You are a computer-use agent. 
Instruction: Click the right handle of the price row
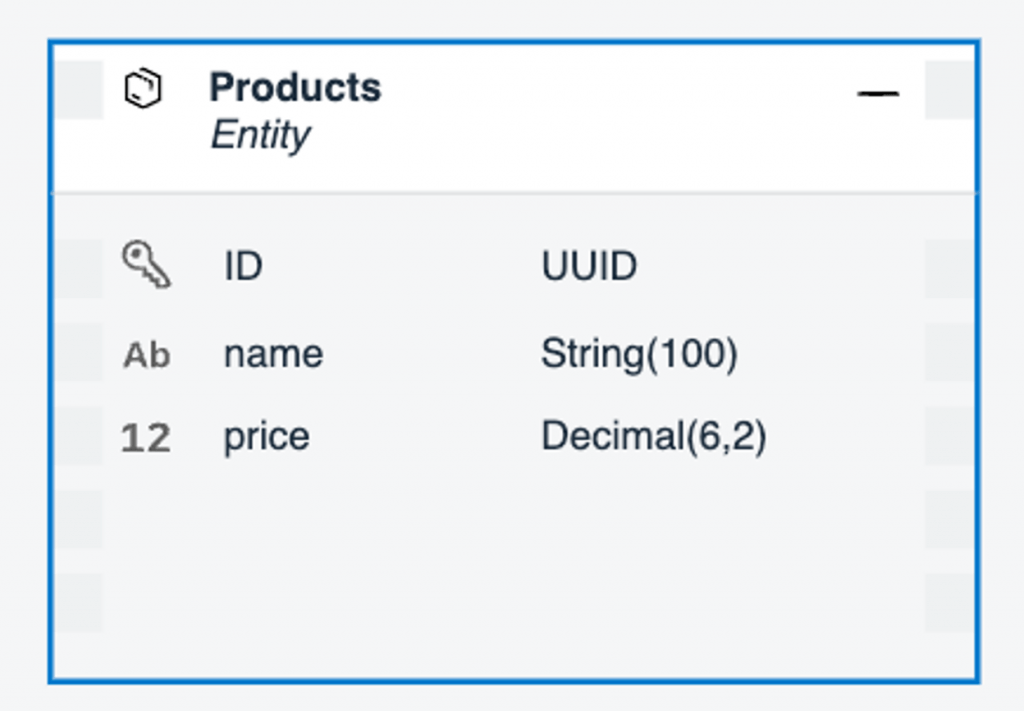(949, 435)
